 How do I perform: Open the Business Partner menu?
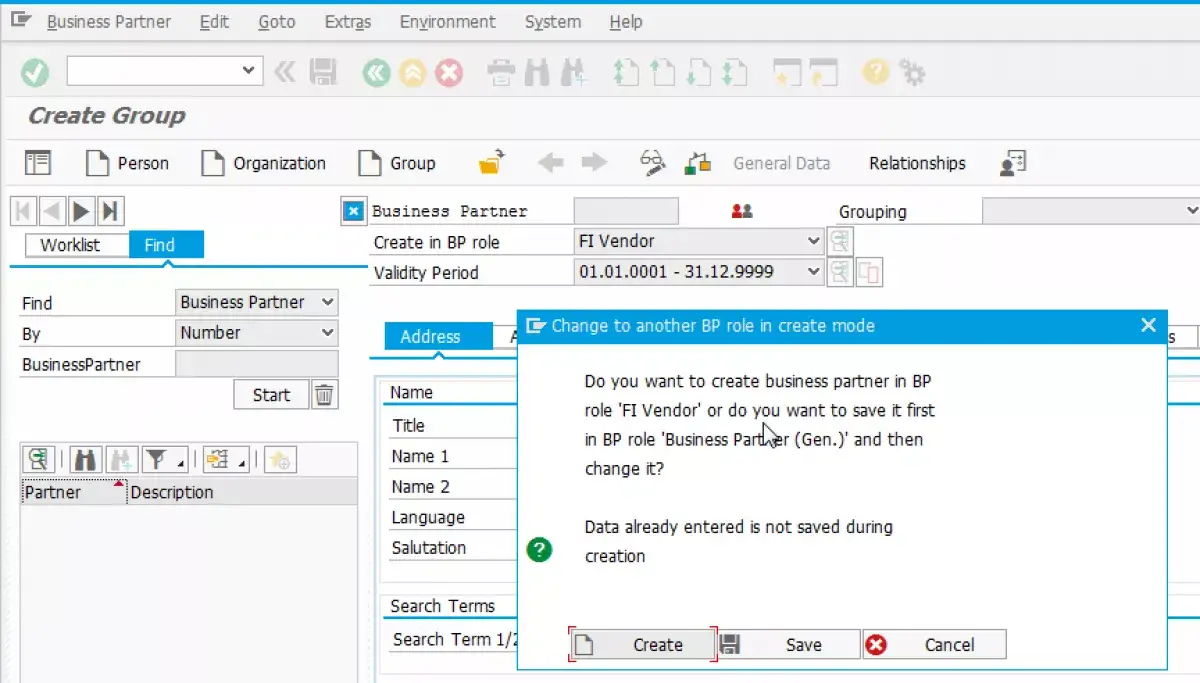[x=109, y=22]
